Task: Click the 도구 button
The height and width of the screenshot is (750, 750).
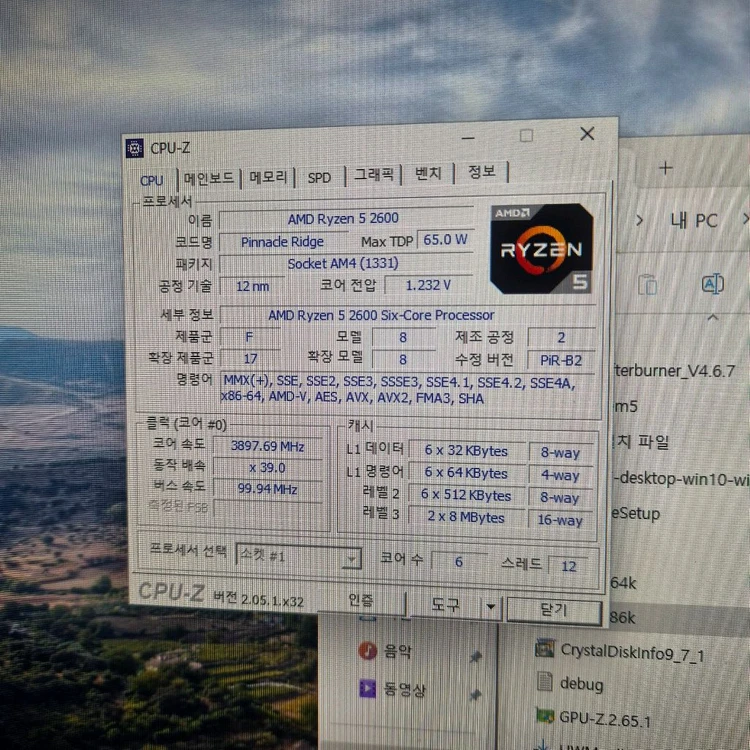Action: 445,606
